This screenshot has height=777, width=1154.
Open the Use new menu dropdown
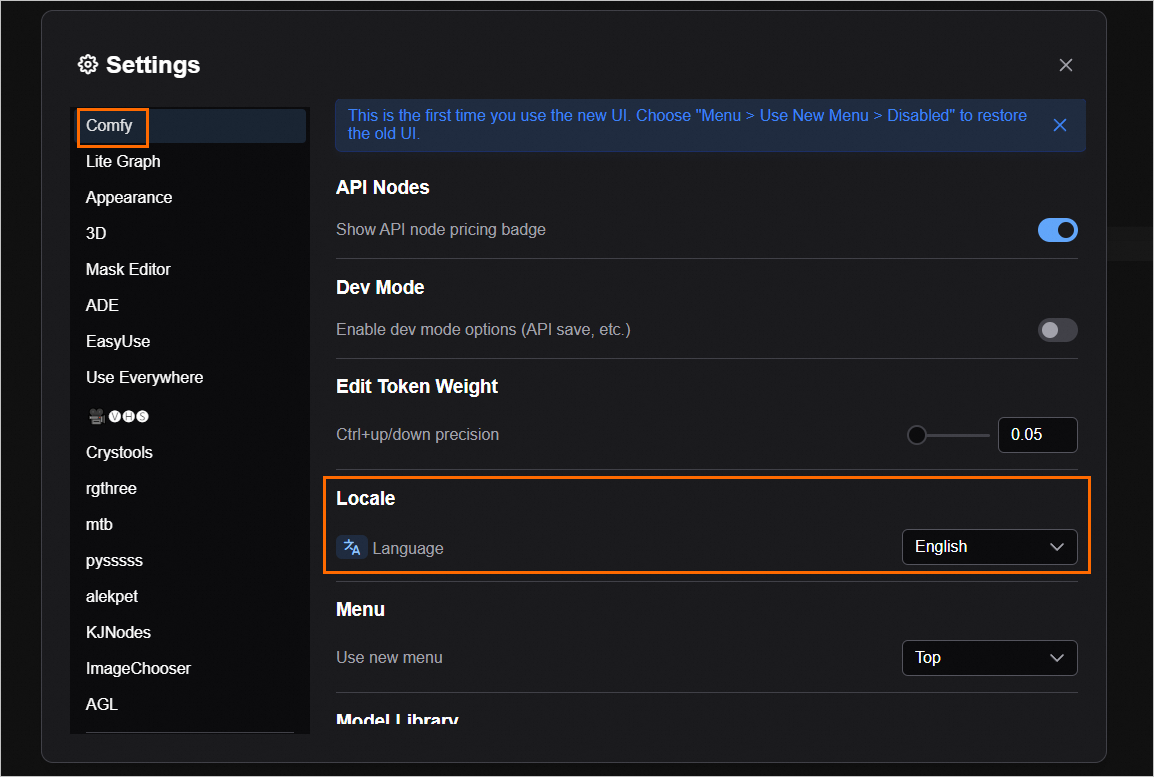pyautogui.click(x=989, y=658)
